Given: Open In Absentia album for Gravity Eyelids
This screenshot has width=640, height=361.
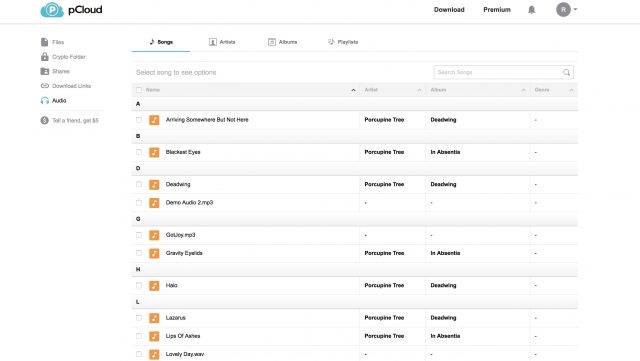Looking at the screenshot, I should [445, 253].
